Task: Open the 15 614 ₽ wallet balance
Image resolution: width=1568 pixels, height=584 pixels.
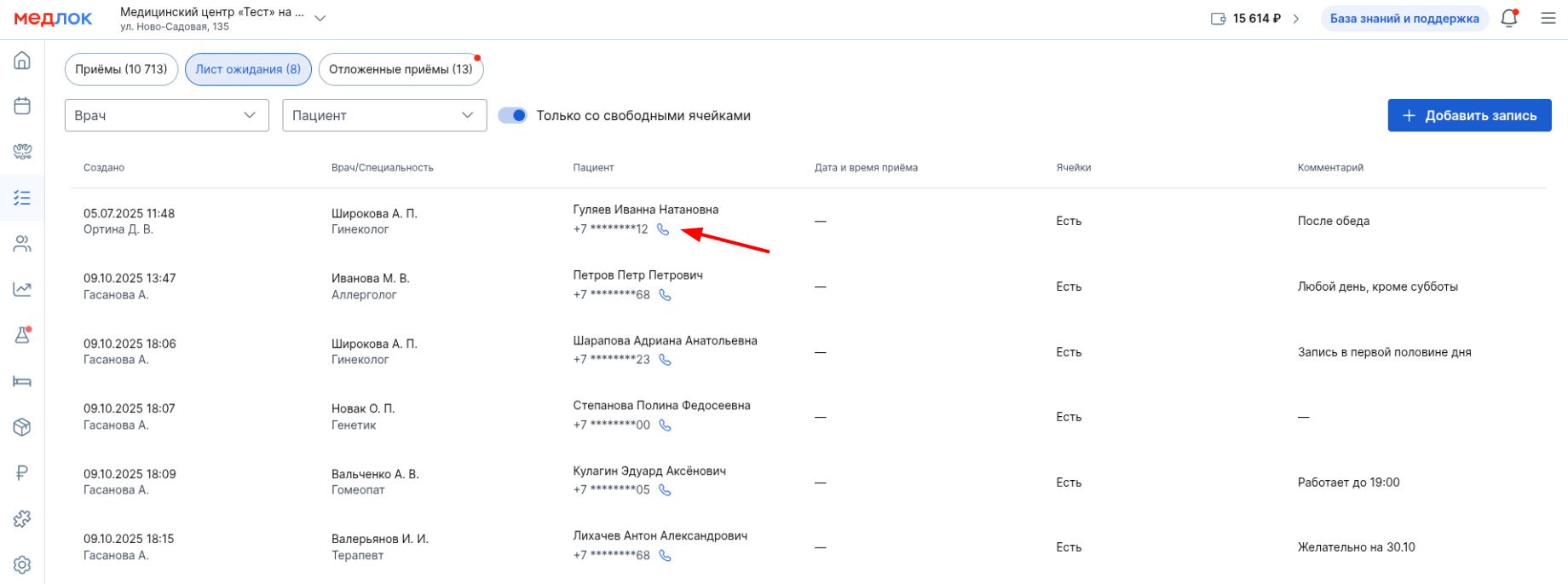Action: (x=1255, y=18)
